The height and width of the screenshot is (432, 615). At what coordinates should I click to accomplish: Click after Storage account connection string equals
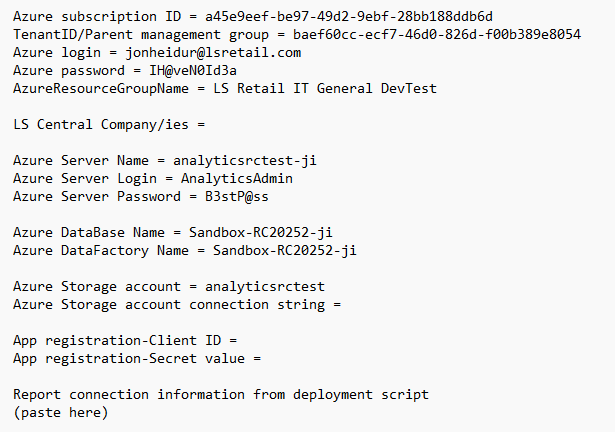(x=346, y=304)
